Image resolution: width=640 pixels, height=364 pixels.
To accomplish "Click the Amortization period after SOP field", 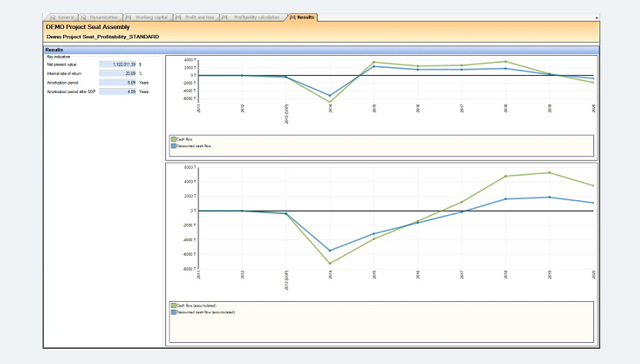I will pos(118,92).
